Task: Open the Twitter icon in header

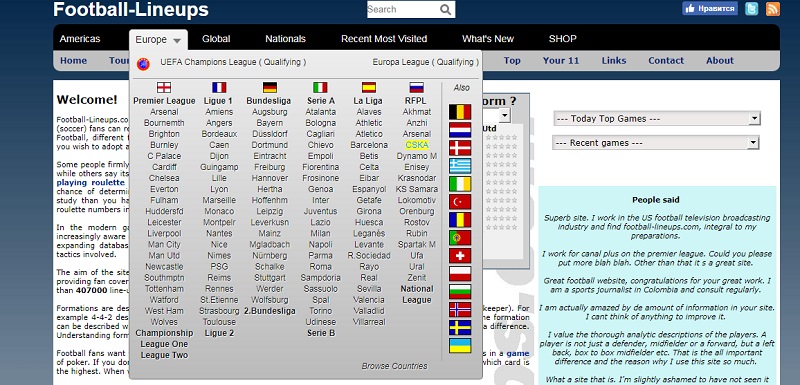Action: point(752,9)
